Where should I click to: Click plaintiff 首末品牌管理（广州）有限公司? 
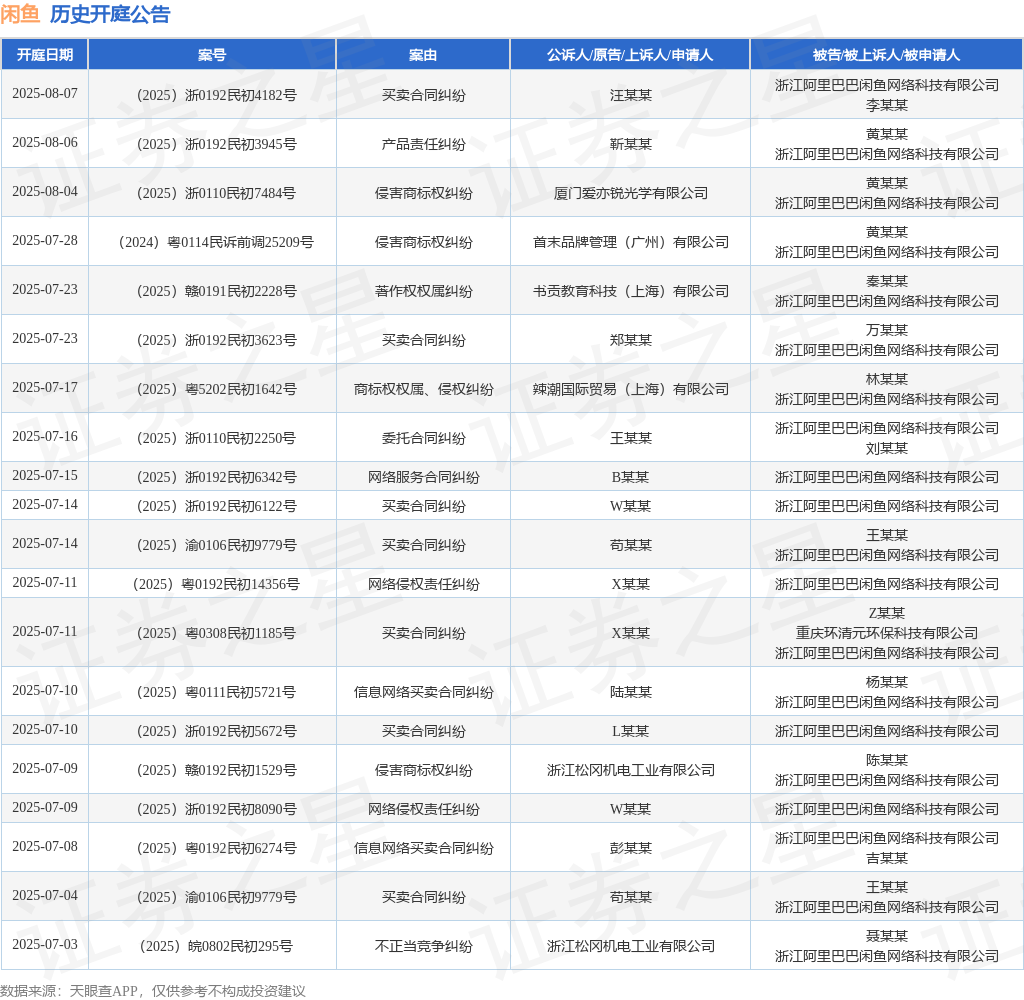pos(630,242)
